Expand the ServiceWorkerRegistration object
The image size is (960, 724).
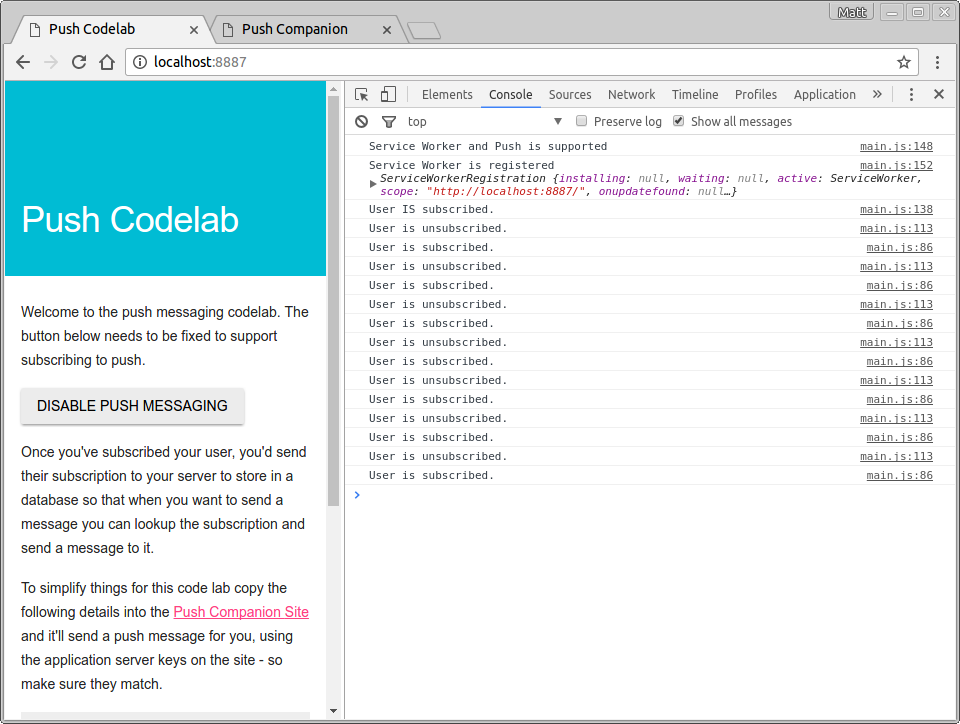(374, 184)
